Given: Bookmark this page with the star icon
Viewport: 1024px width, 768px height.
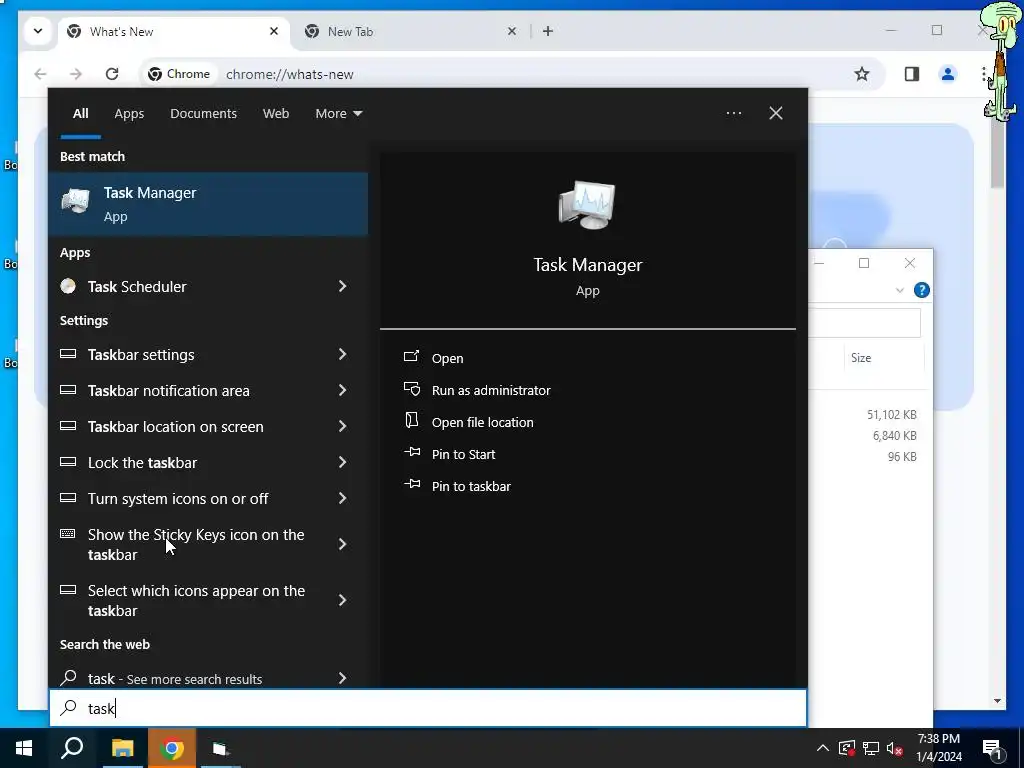Looking at the screenshot, I should 862,74.
